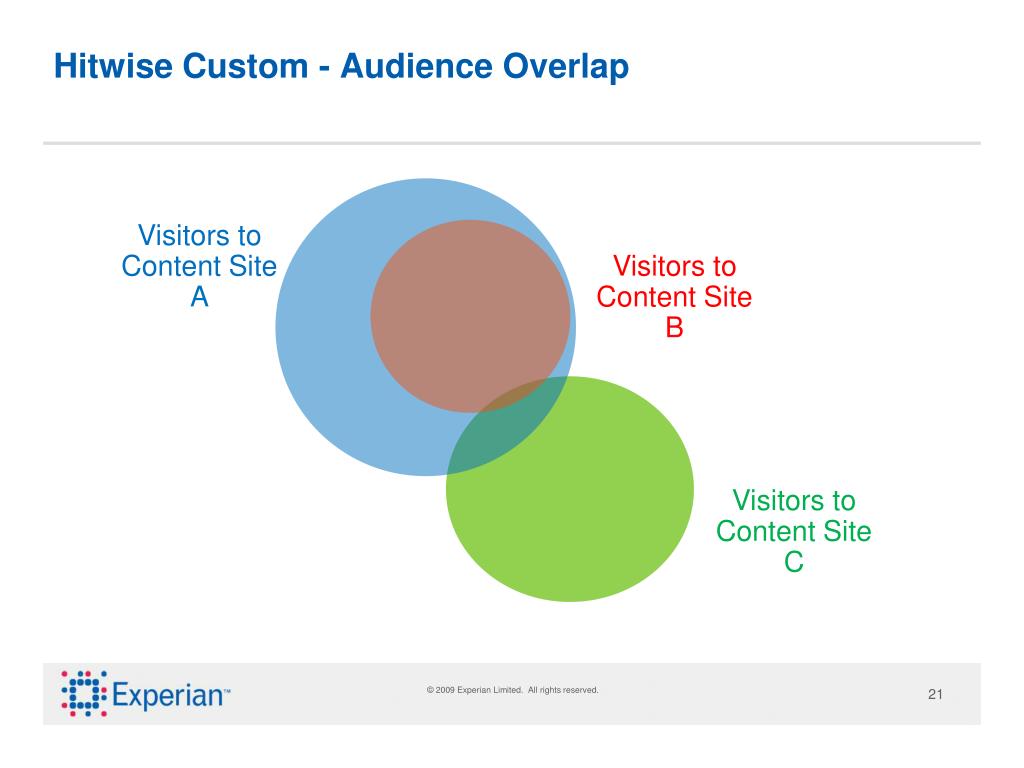Click the Experian logo in the footer

coord(146,694)
